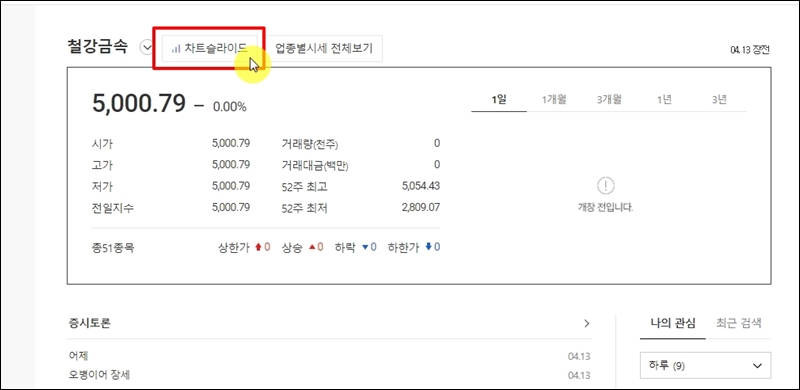Click the 고가 label
The width and height of the screenshot is (800, 390).
[102, 165]
